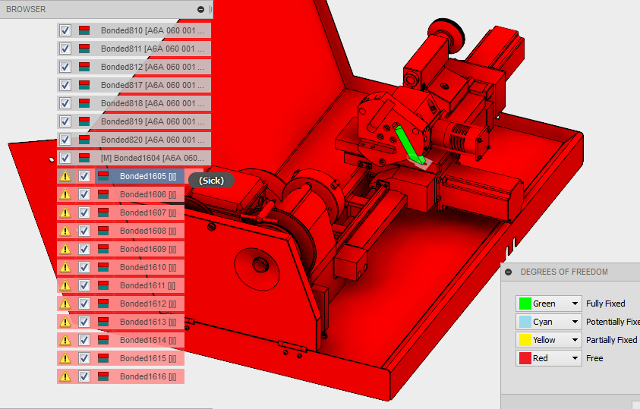Image resolution: width=640 pixels, height=409 pixels.
Task: Select the Bonded1605 item in the browser
Action: click(x=147, y=176)
